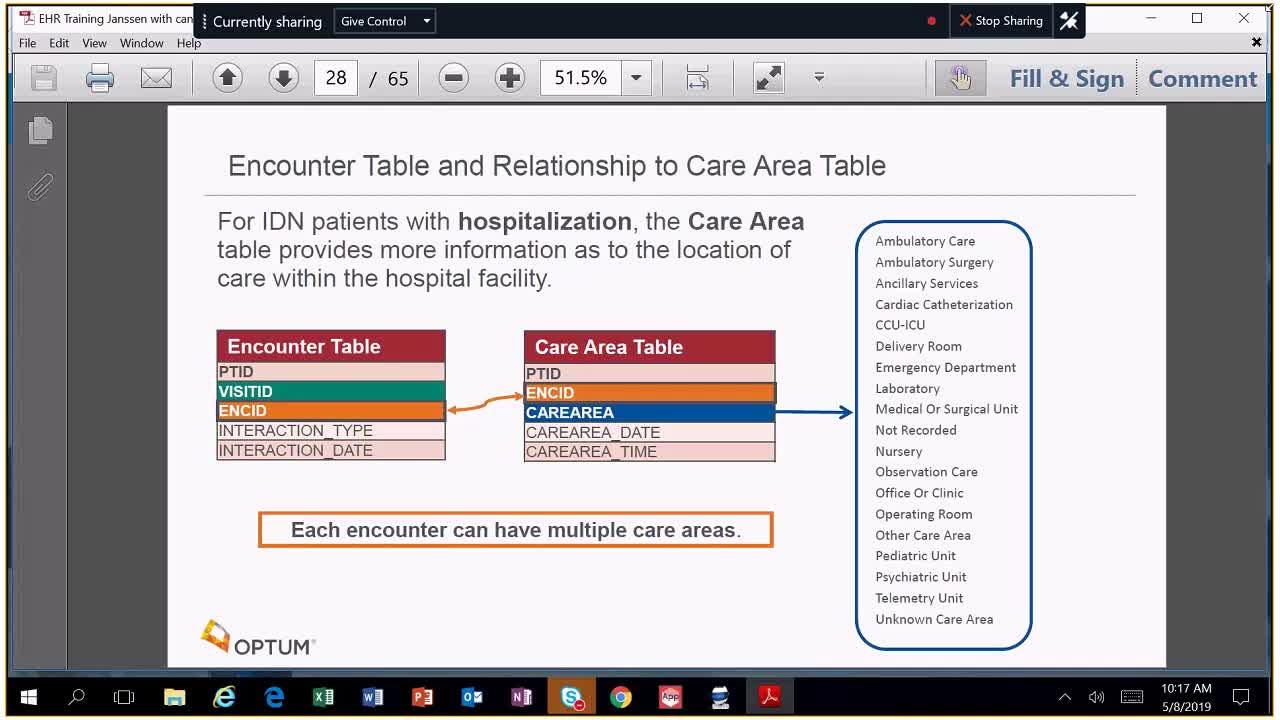
Task: Expand the toolbar customize dropdown arrow
Action: tap(819, 77)
